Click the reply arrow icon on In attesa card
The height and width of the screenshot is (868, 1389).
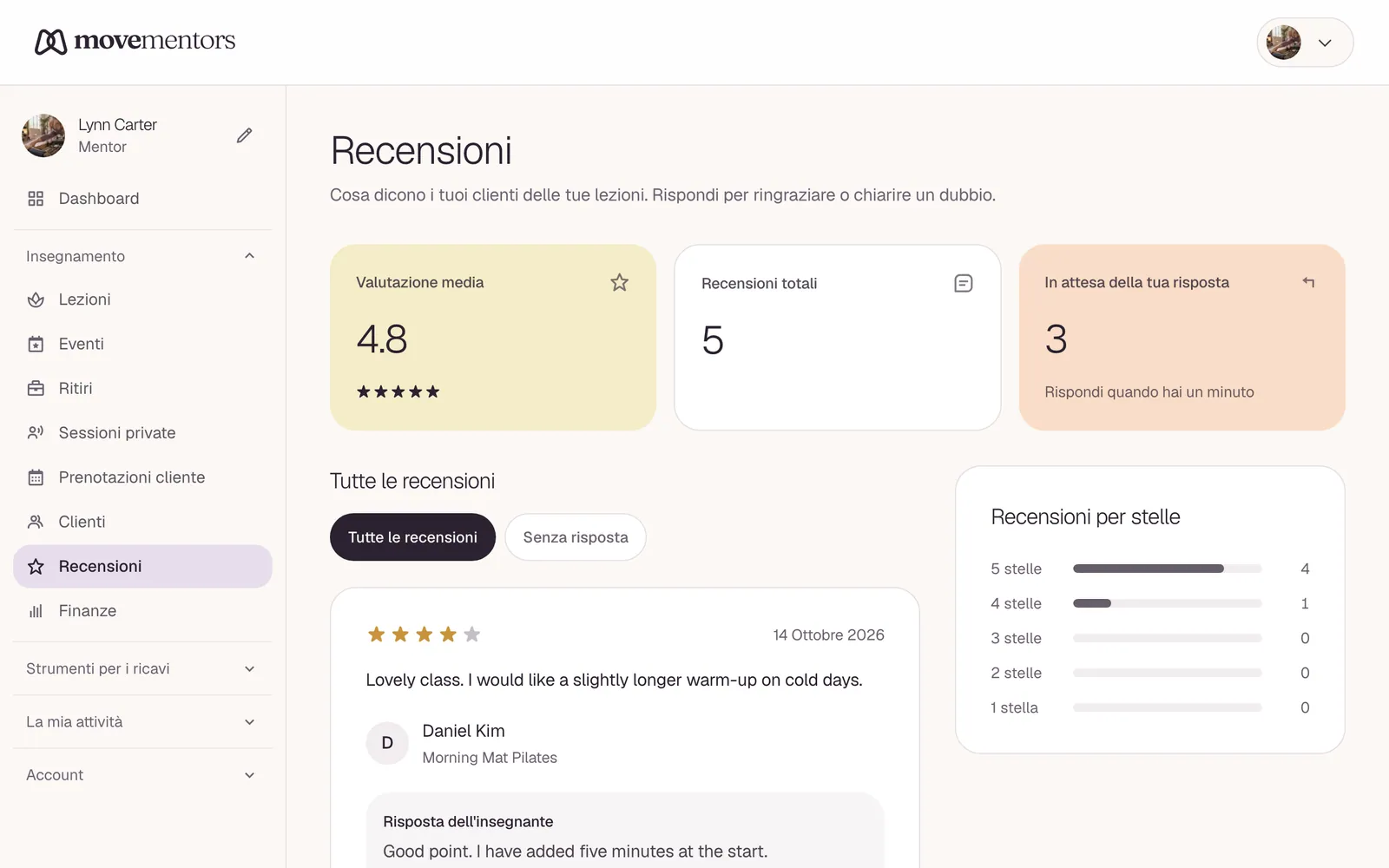(x=1308, y=282)
